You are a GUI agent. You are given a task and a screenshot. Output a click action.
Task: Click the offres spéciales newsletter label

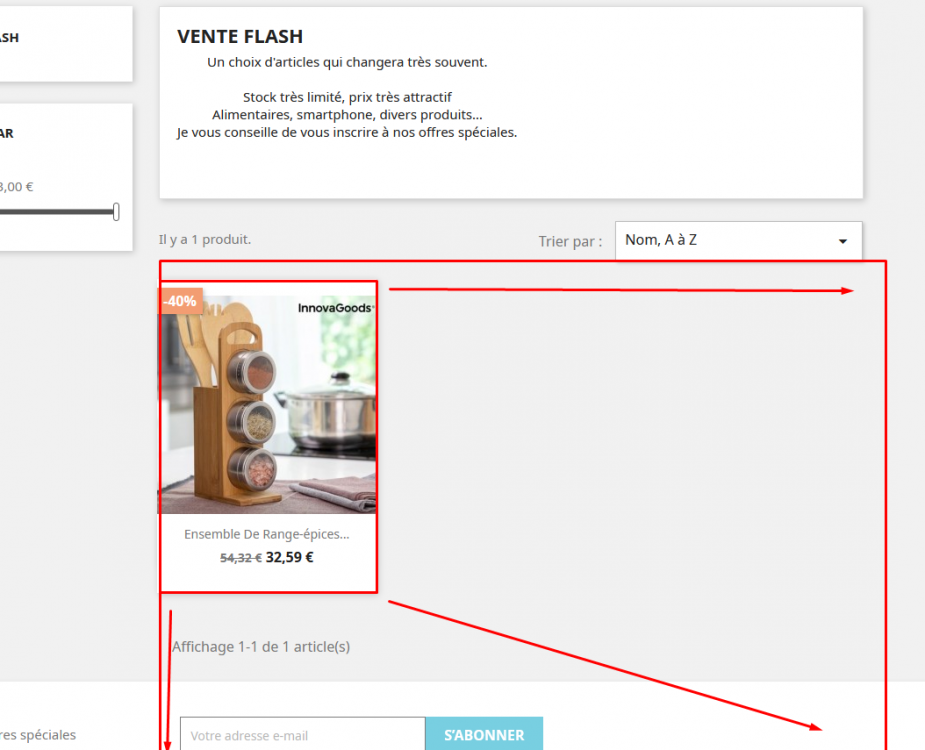coord(38,735)
